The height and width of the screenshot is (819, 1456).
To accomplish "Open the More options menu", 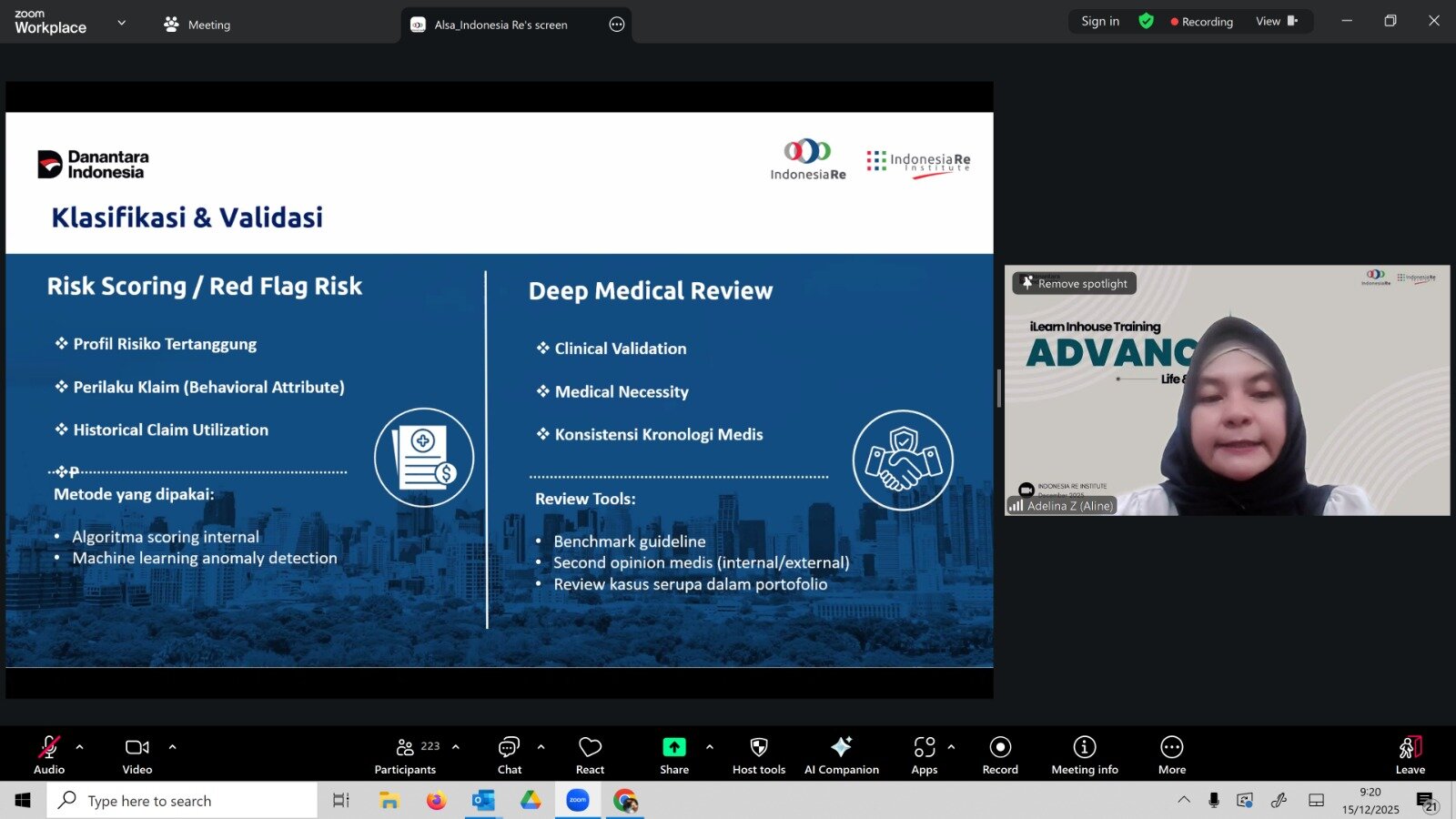I will [1171, 754].
